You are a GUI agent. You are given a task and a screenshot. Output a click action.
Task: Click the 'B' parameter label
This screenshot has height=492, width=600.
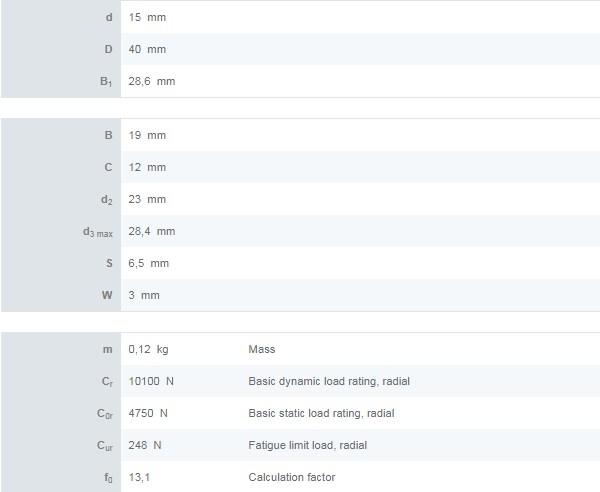[109, 135]
